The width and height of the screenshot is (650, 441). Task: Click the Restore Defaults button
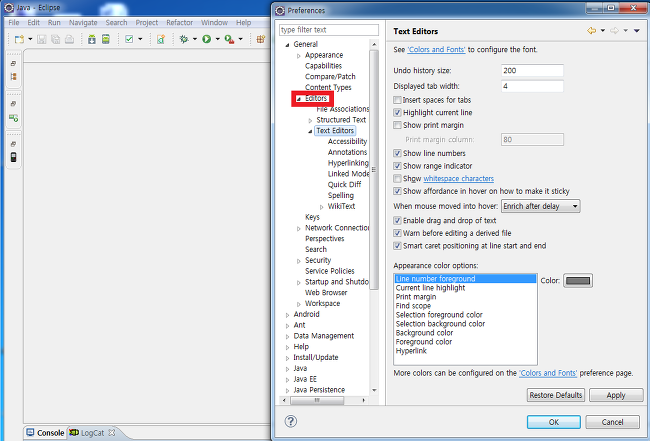[555, 395]
